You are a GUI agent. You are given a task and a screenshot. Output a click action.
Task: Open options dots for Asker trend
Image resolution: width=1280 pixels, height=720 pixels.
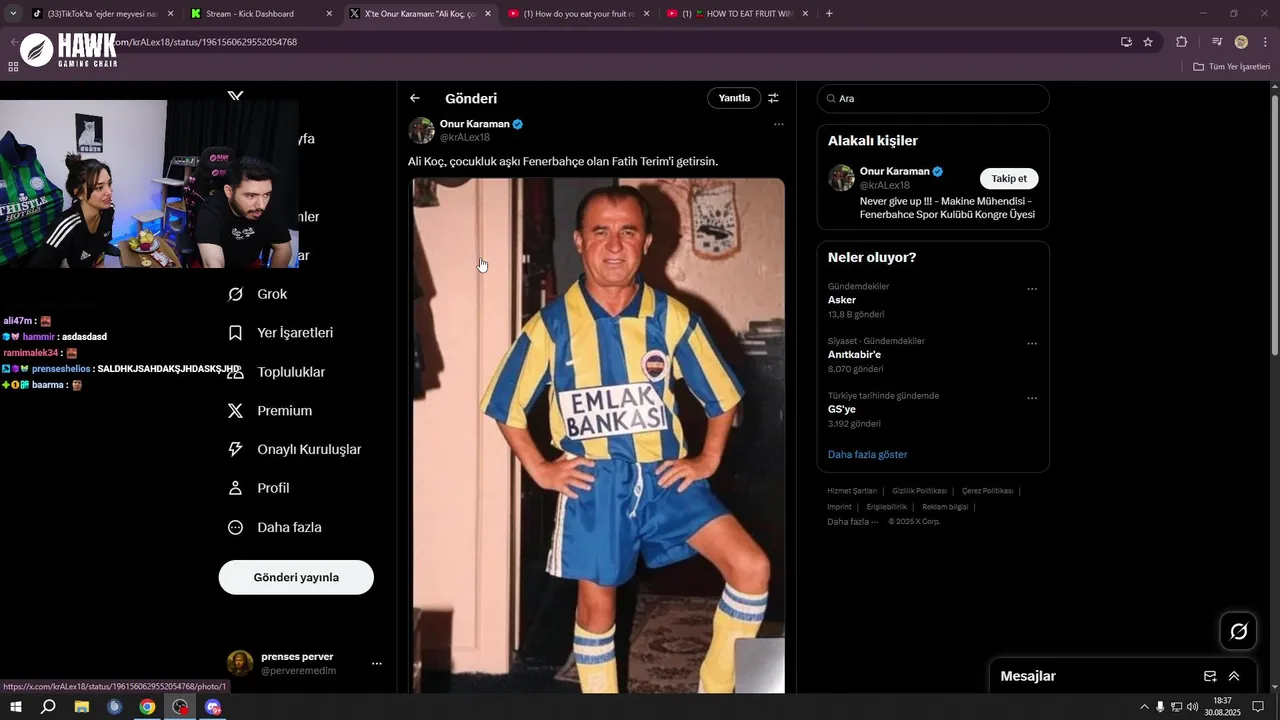[1032, 289]
